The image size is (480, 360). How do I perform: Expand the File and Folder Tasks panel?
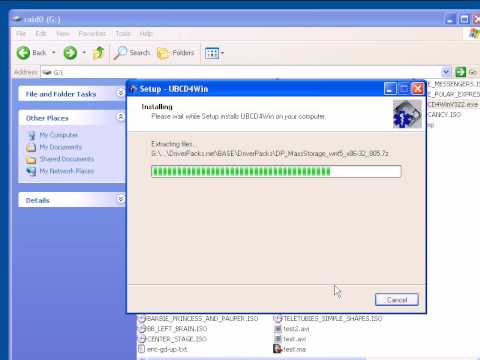(x=120, y=93)
